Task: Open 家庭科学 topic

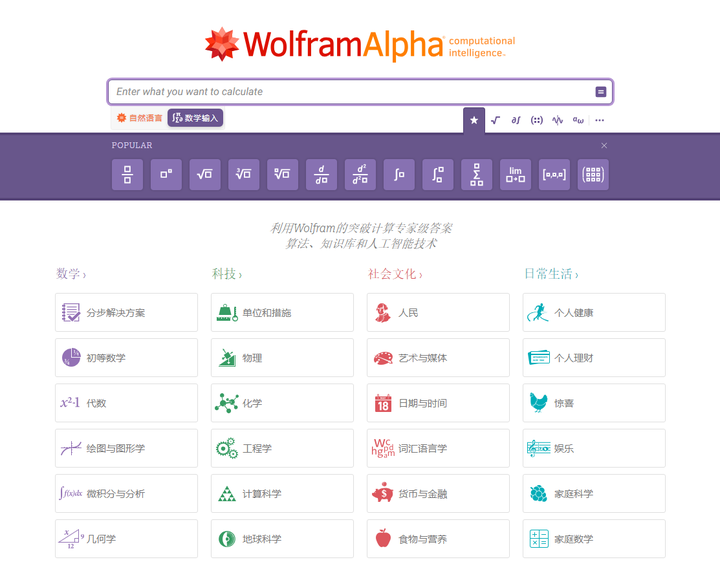Action: 594,494
